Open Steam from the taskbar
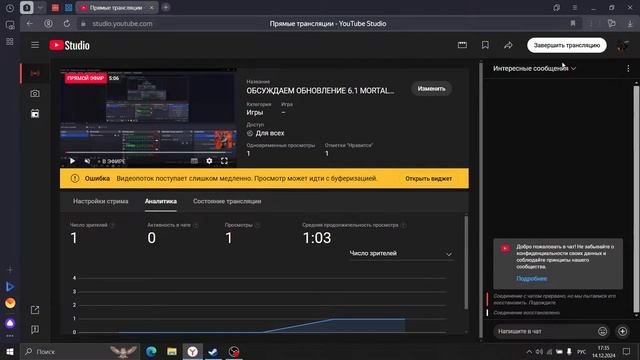Image resolution: width=640 pixels, height=360 pixels. (213, 351)
